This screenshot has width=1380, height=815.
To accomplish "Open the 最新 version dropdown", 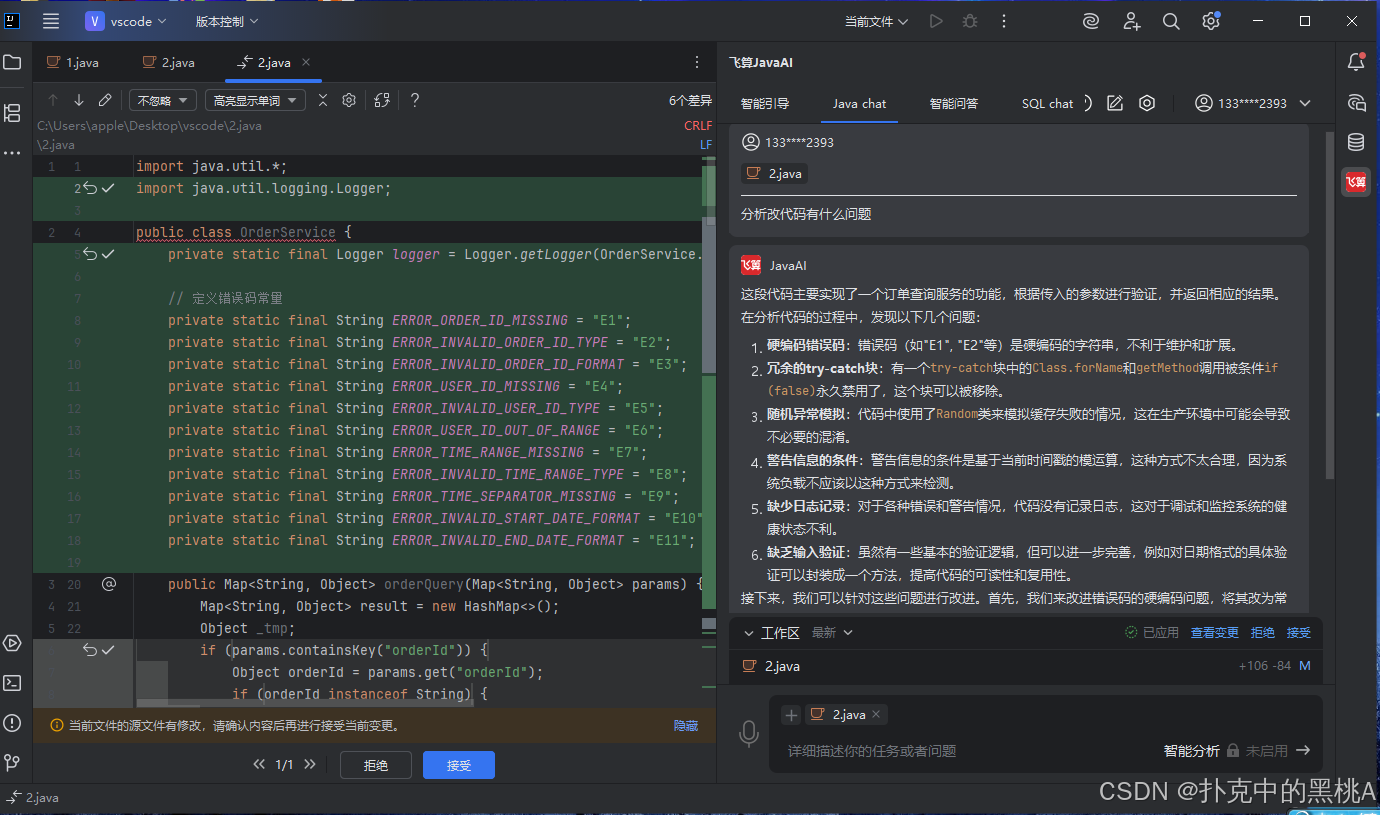I will pyautogui.click(x=832, y=633).
